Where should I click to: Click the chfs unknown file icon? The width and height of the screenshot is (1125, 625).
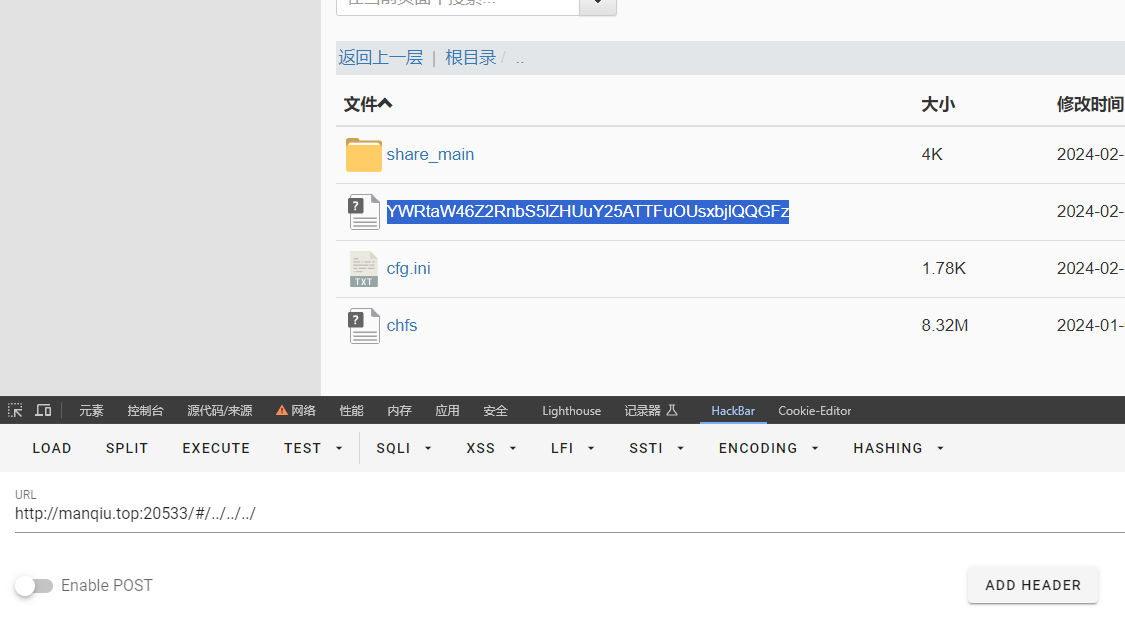[x=364, y=326]
